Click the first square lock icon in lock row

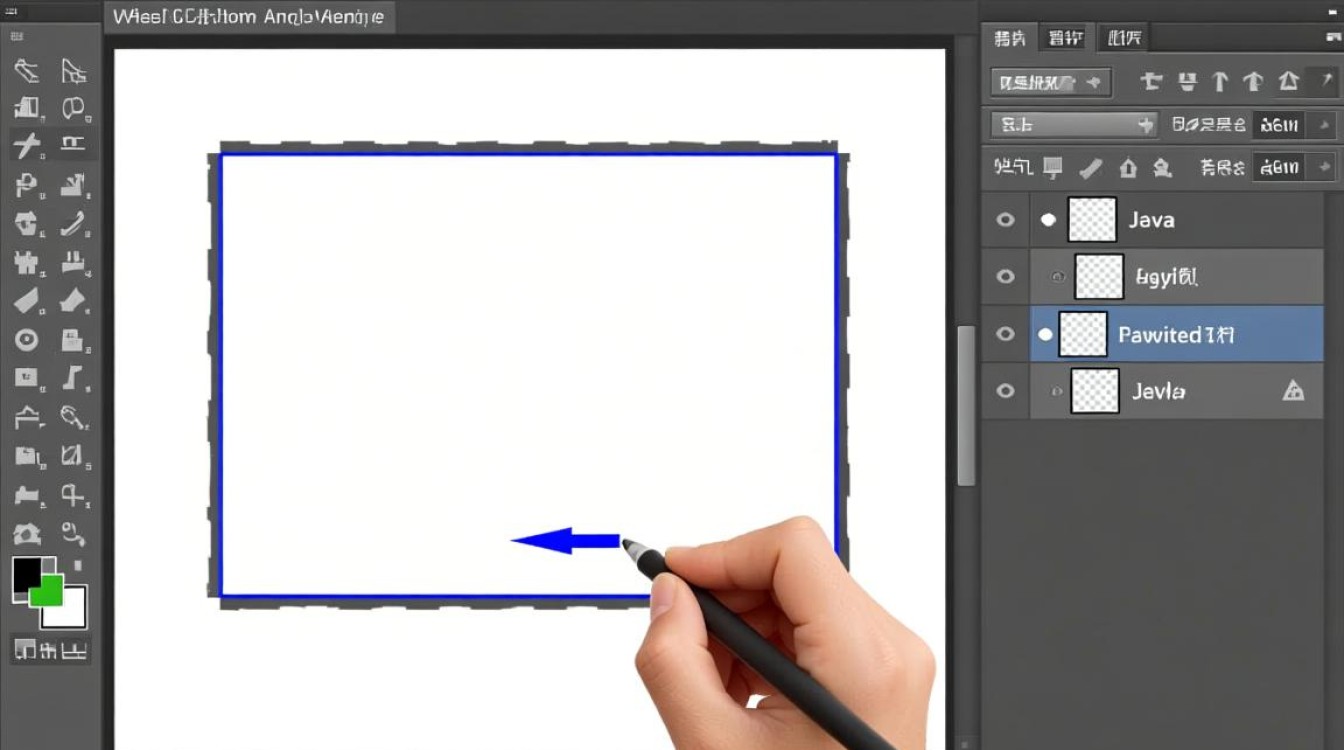click(x=1053, y=167)
